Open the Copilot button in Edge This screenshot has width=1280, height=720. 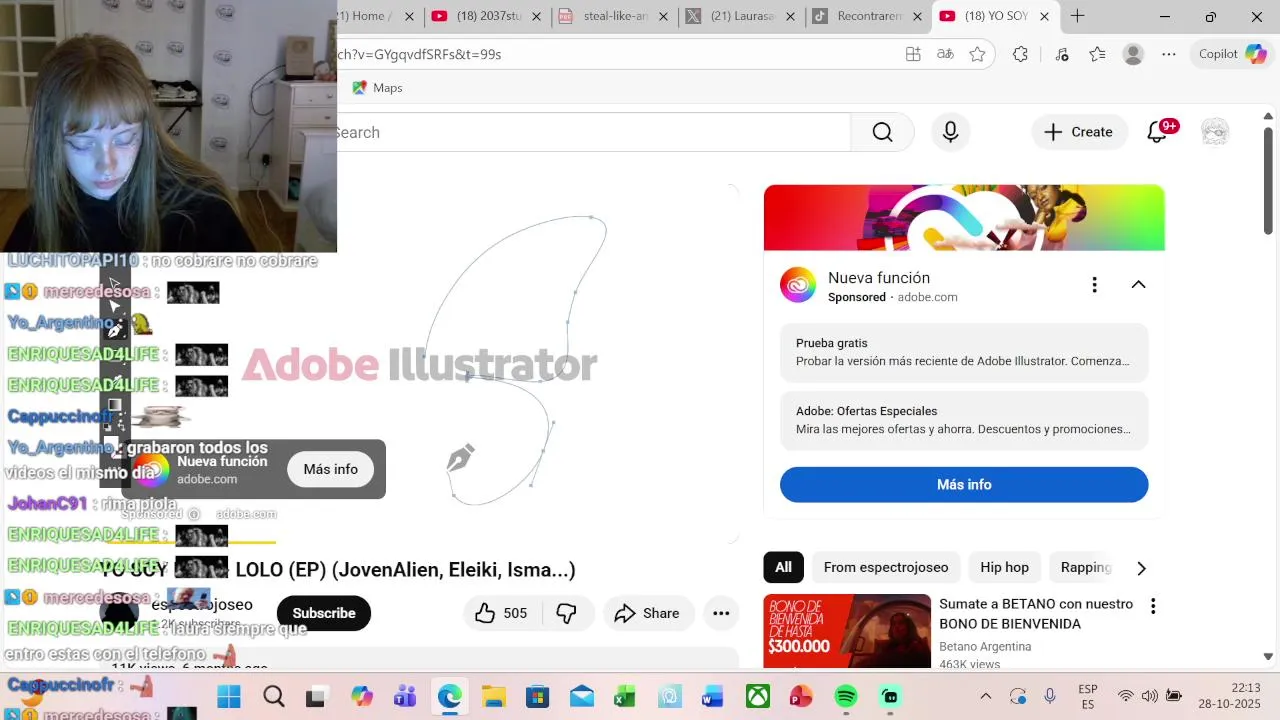point(1233,54)
